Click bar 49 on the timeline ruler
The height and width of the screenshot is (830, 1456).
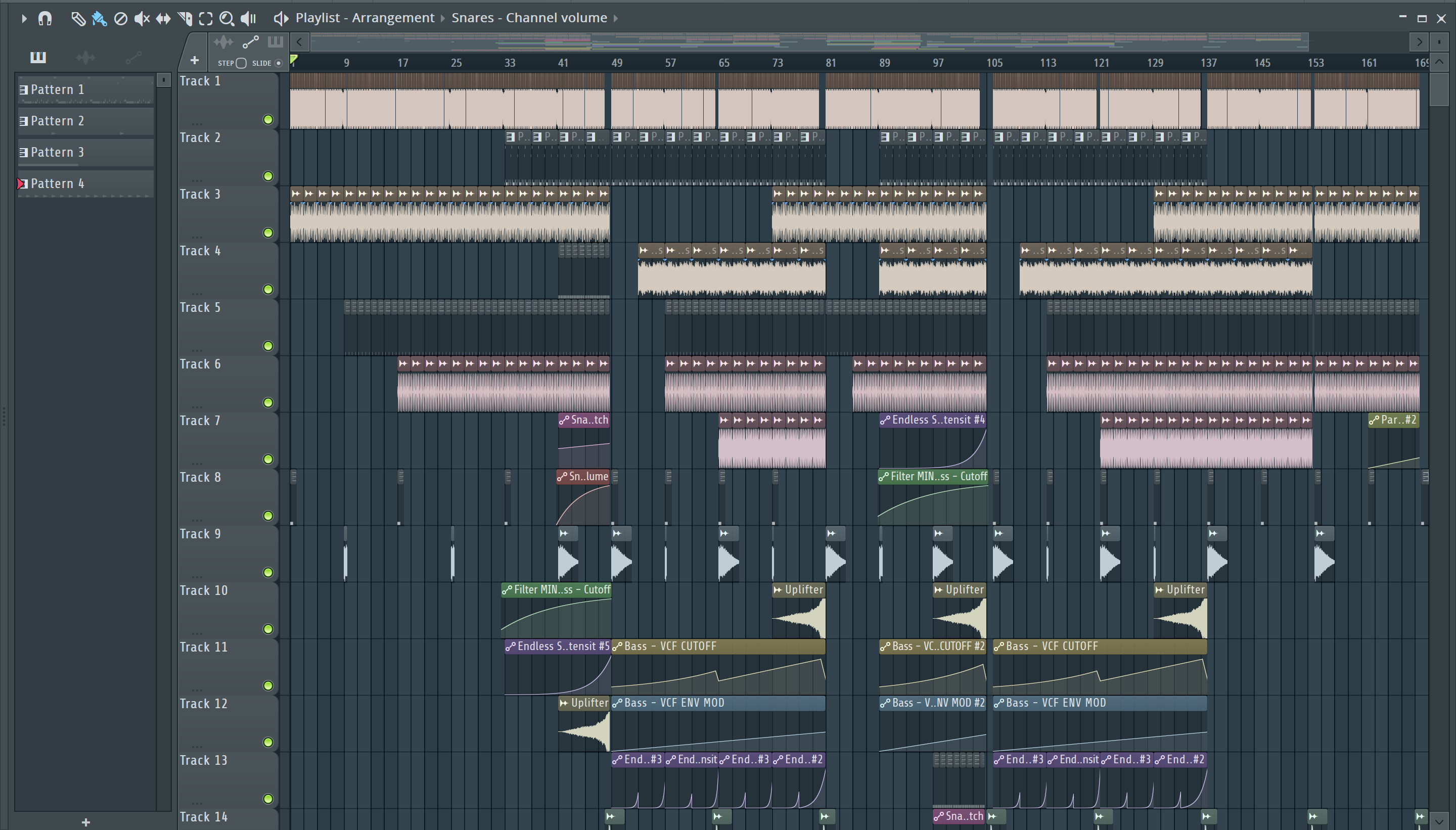click(617, 63)
